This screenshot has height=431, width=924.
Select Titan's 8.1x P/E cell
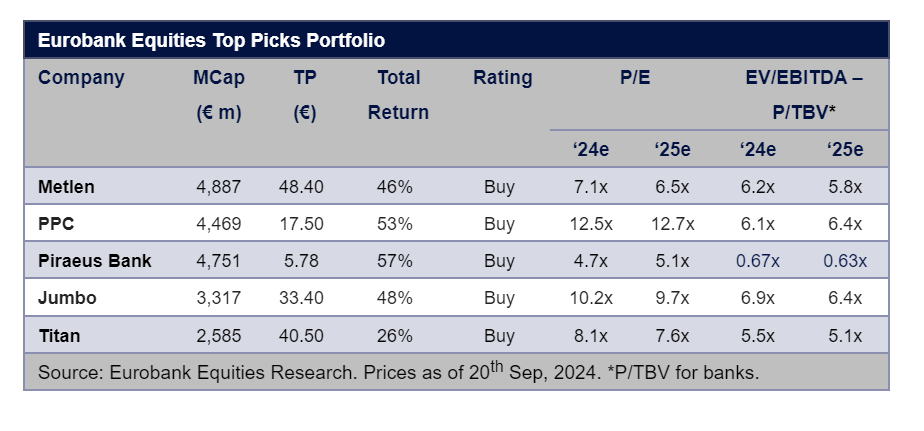tap(591, 335)
